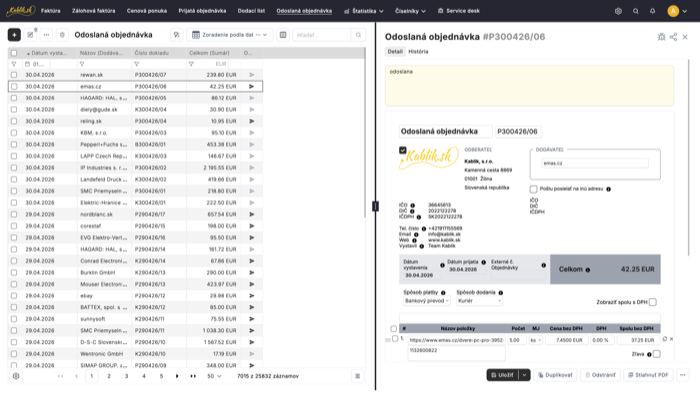Click the bug report icon in the detail header
Image resolution: width=700 pixels, height=393 pixels.
pos(661,37)
